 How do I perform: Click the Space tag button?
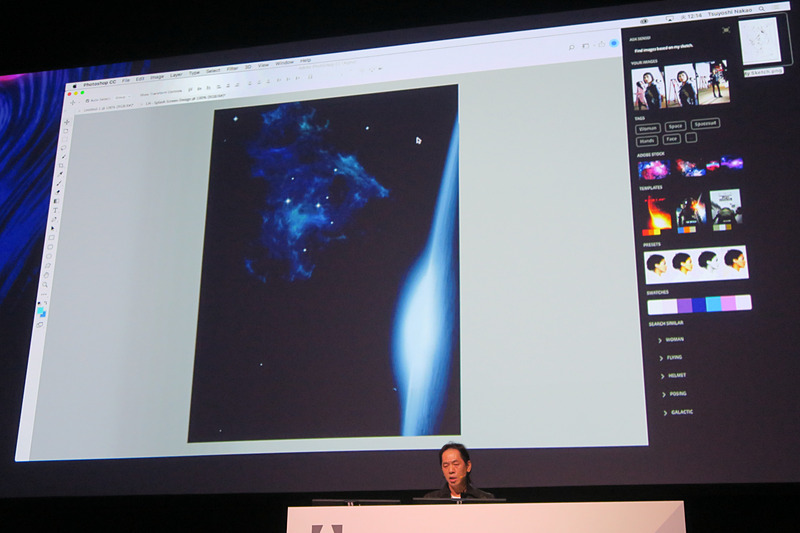pos(676,126)
